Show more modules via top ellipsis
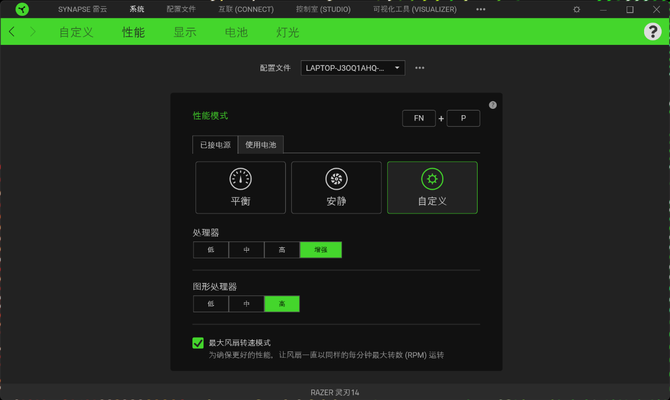This screenshot has width=670, height=400. click(x=481, y=9)
